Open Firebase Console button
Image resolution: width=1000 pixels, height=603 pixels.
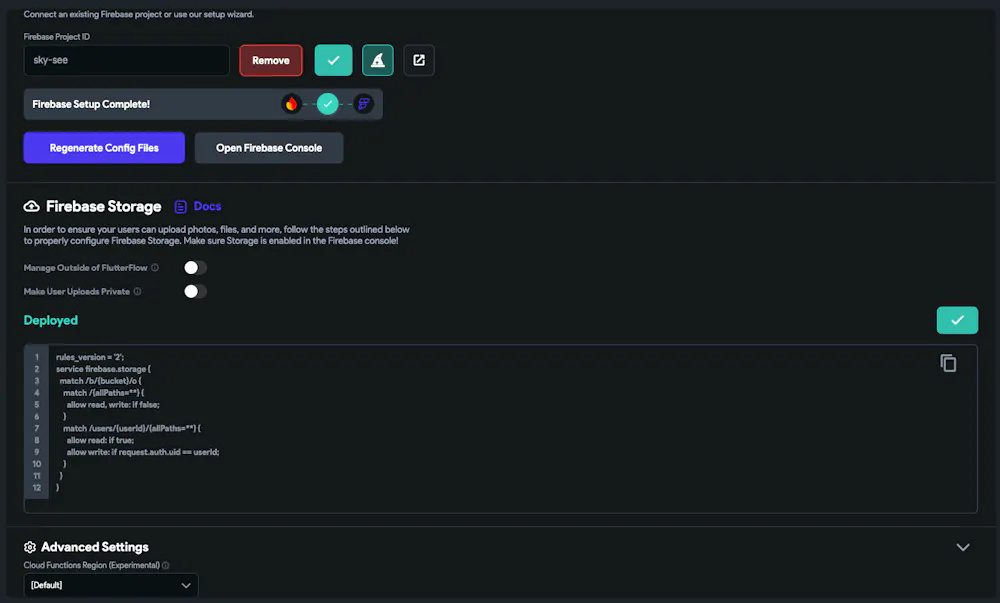269,148
